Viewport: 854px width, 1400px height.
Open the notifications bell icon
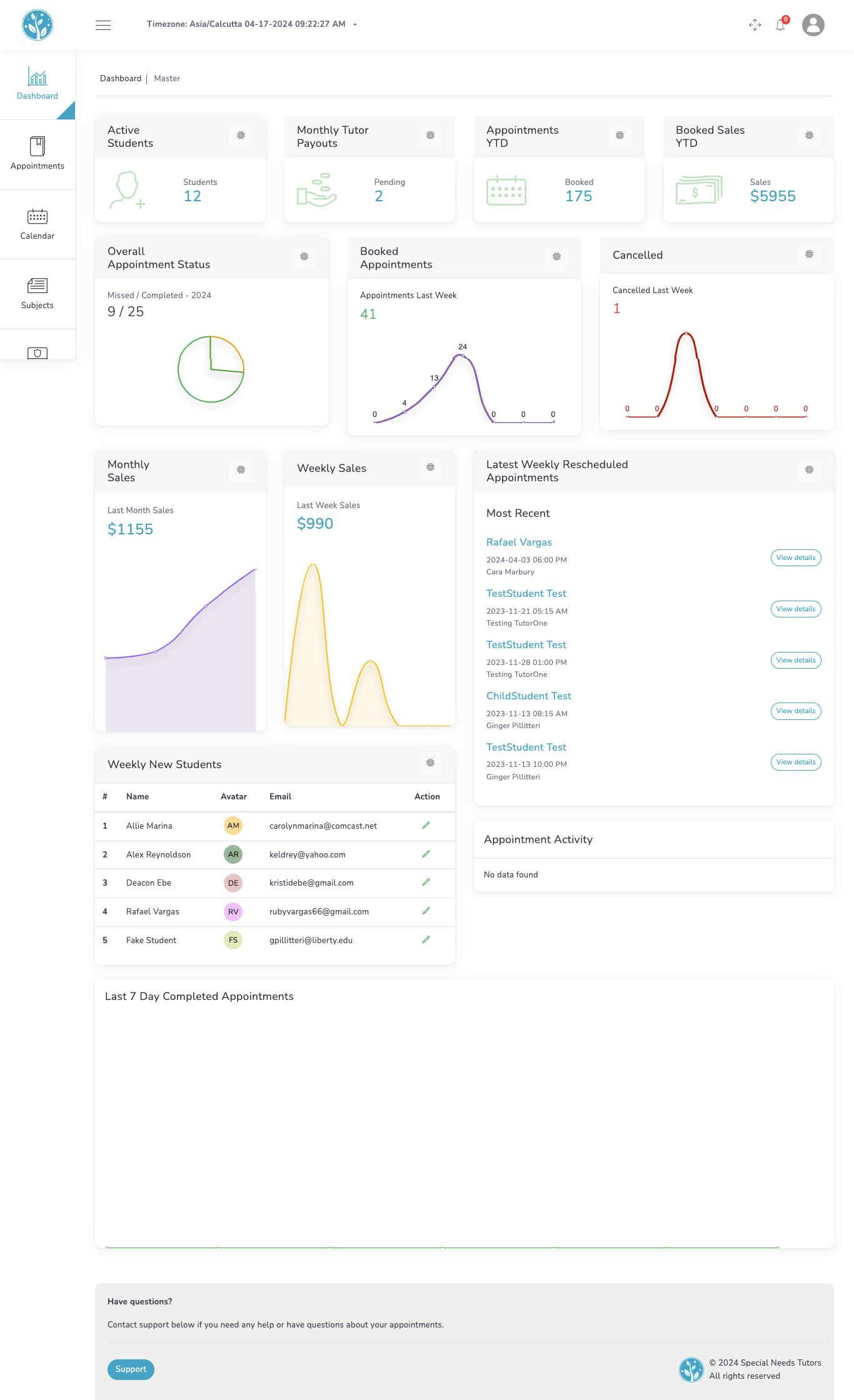[780, 25]
